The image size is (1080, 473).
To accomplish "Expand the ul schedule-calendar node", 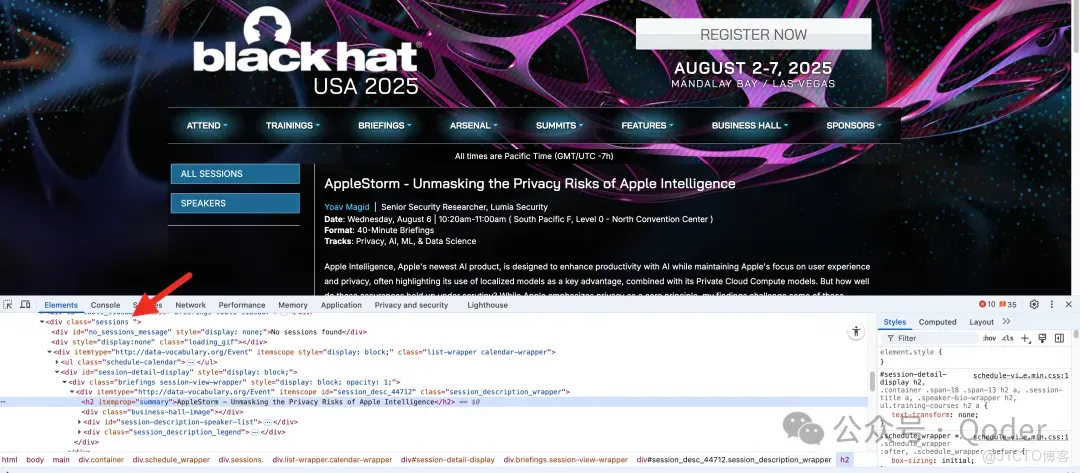I will click(57, 361).
